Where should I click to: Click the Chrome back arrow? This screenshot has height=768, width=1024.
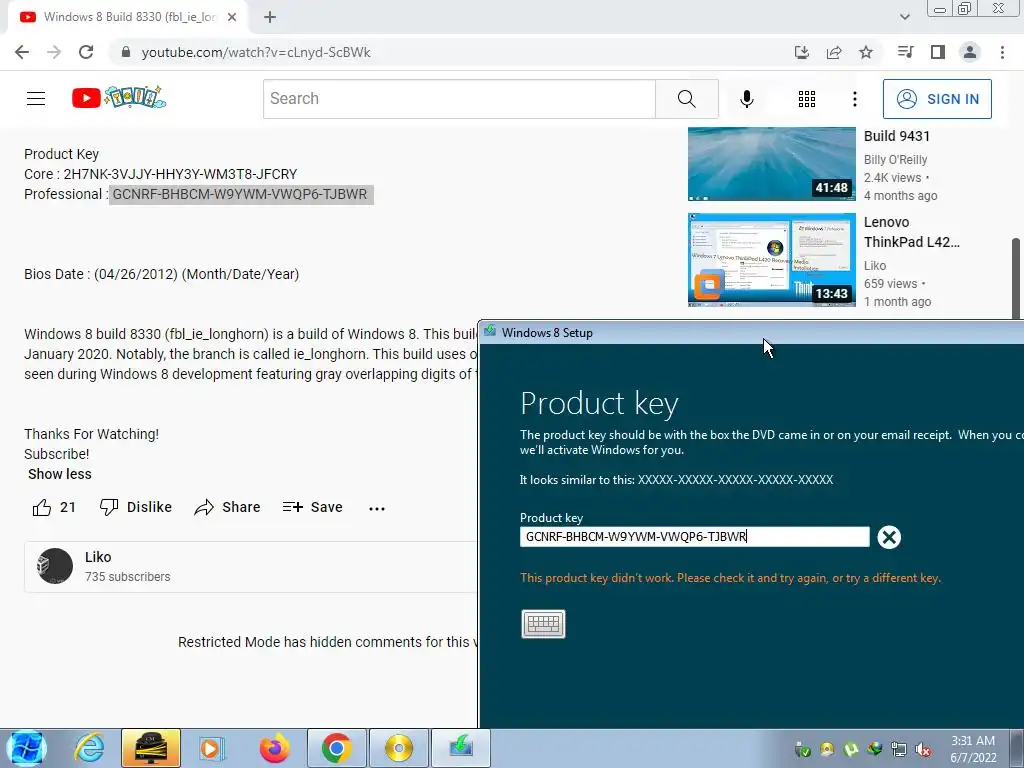[x=22, y=52]
